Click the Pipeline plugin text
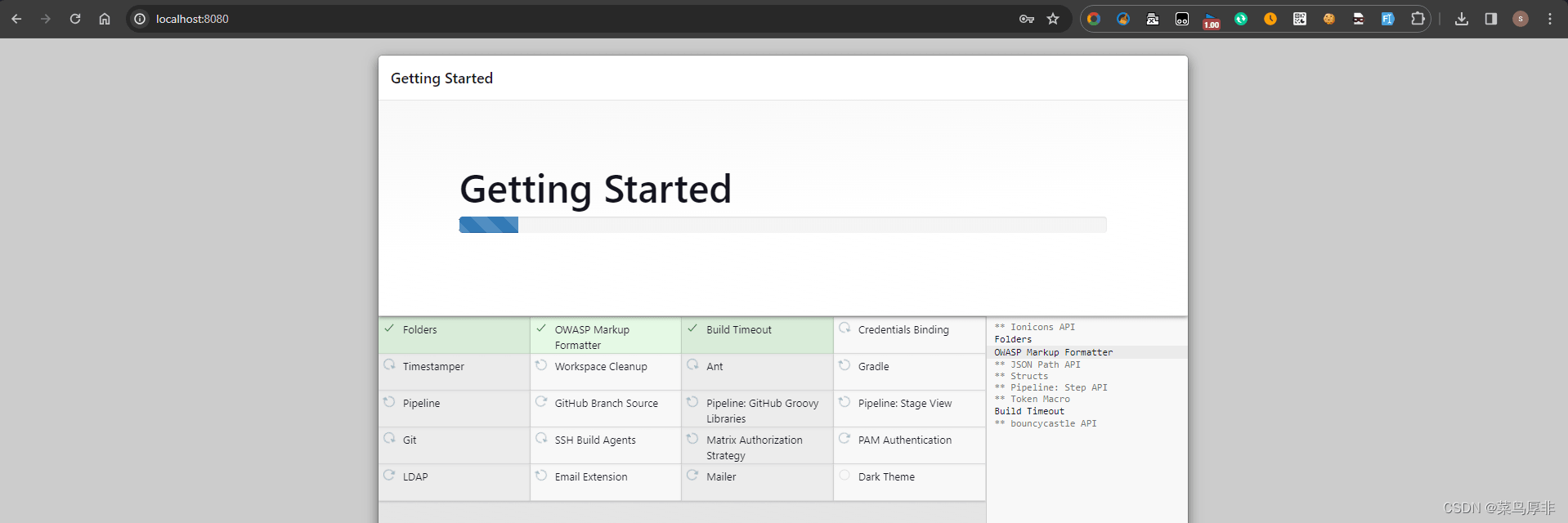The height and width of the screenshot is (523, 1568). [421, 404]
